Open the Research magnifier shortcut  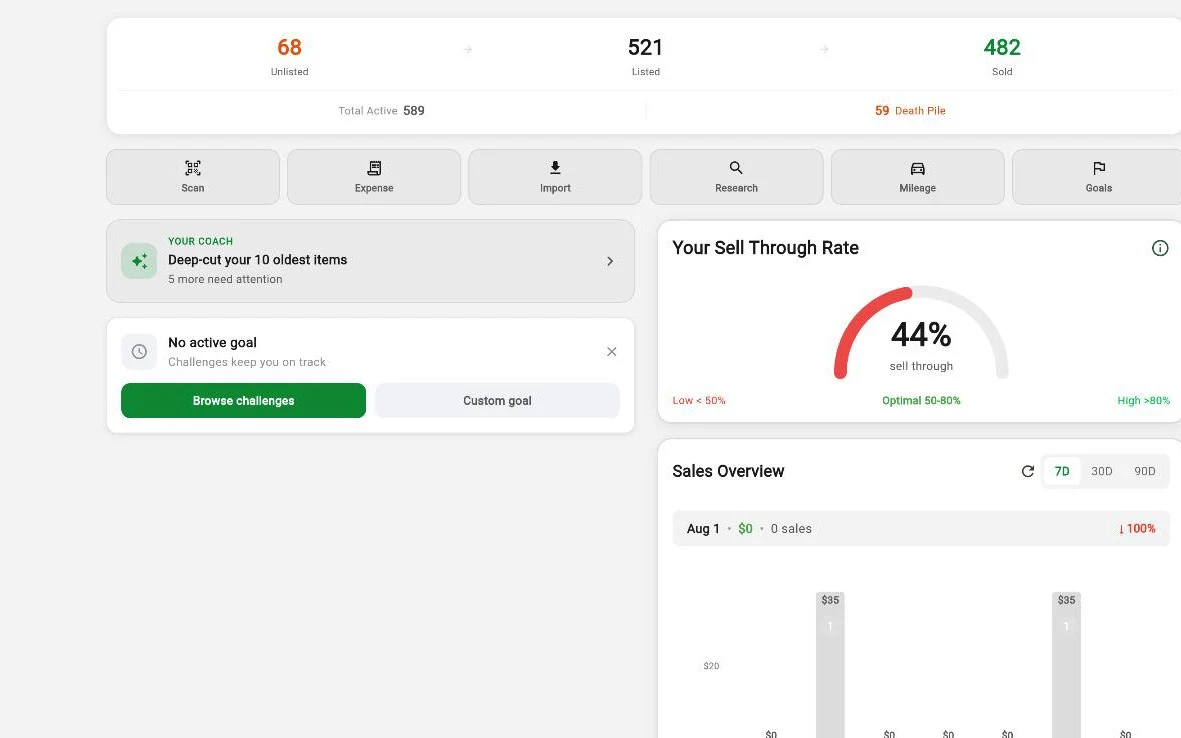tap(736, 177)
